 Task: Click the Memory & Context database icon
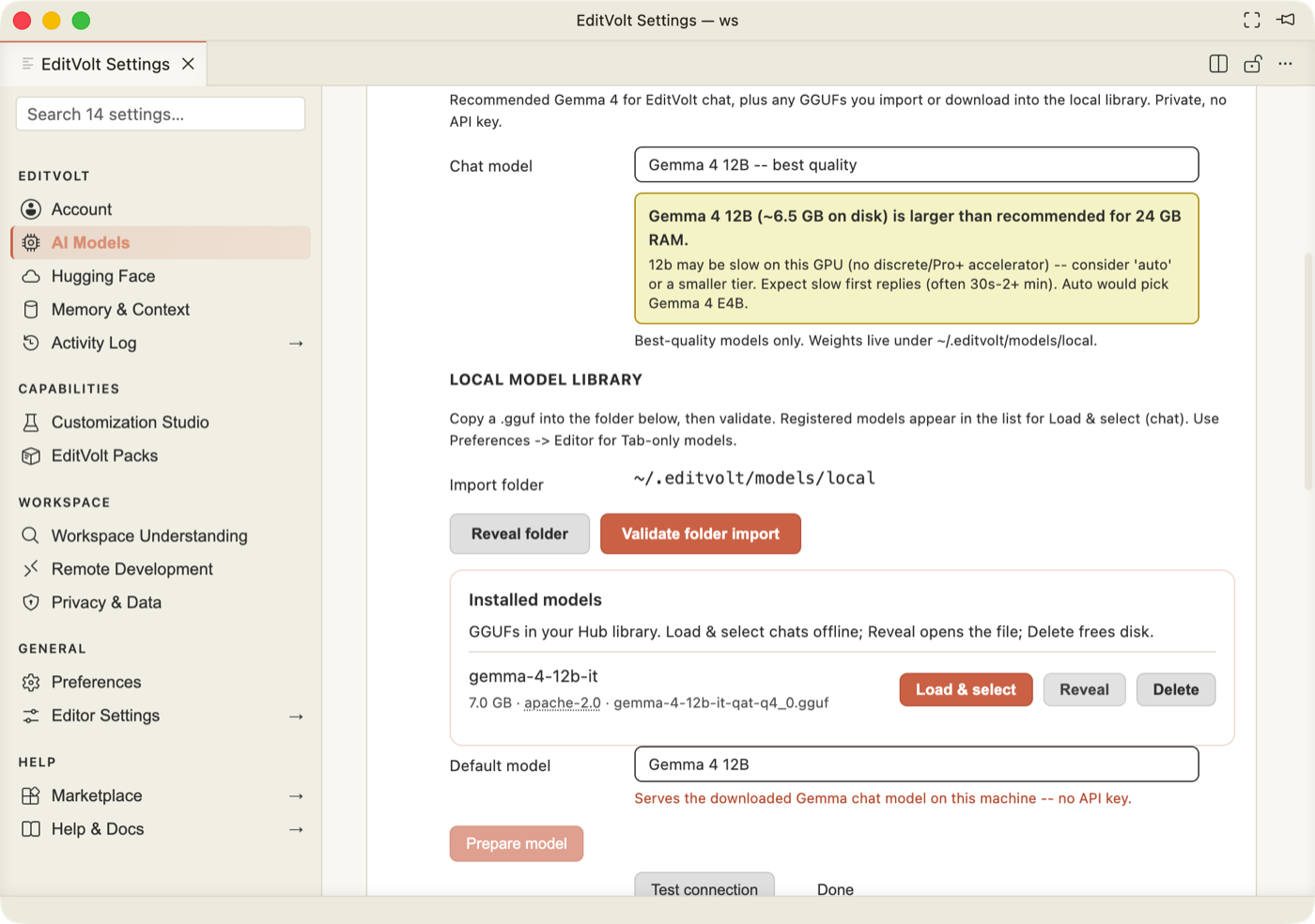pyautogui.click(x=31, y=310)
